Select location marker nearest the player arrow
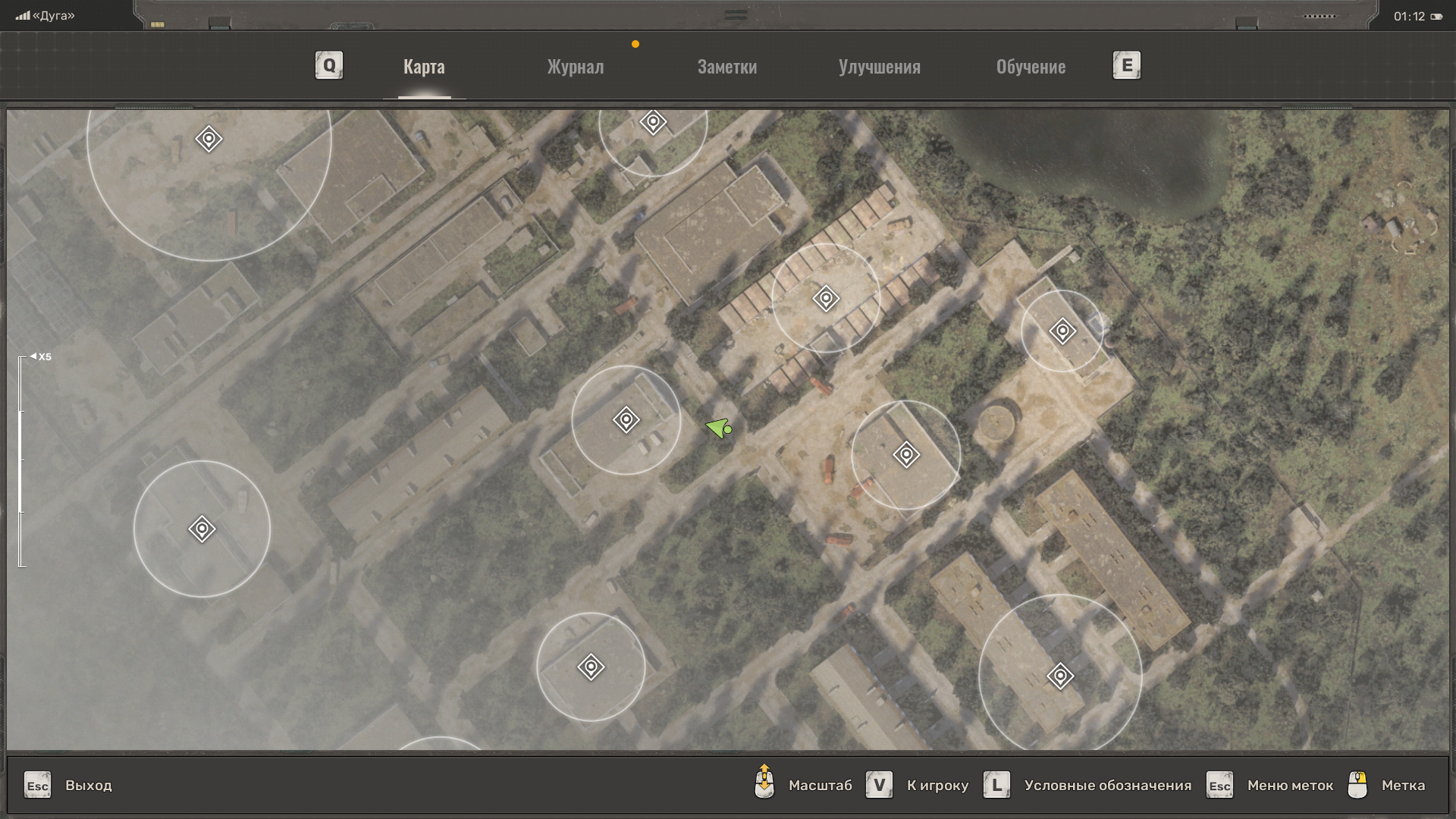Image resolution: width=1456 pixels, height=819 pixels. tap(626, 419)
